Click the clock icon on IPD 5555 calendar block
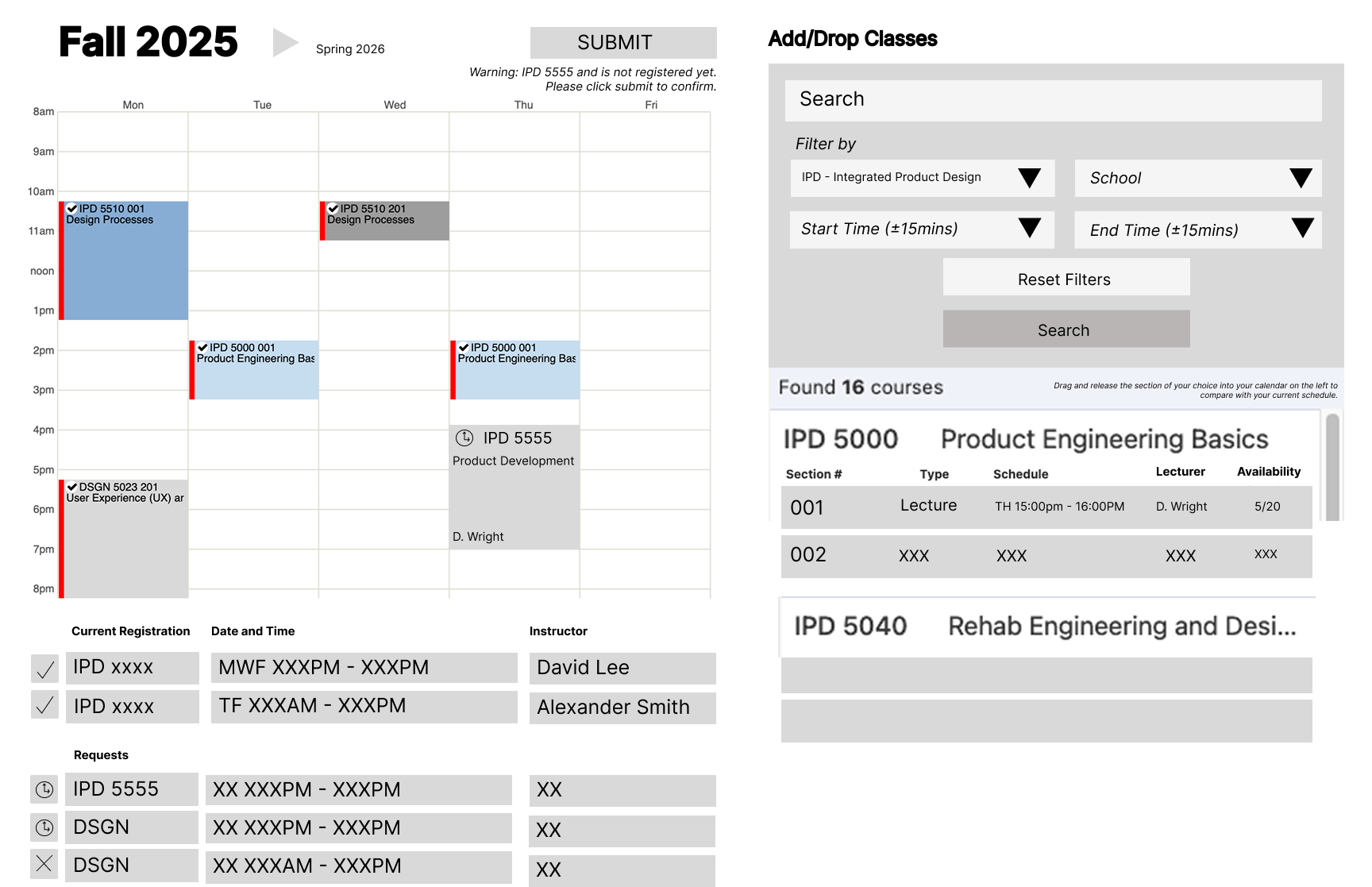 (x=464, y=438)
